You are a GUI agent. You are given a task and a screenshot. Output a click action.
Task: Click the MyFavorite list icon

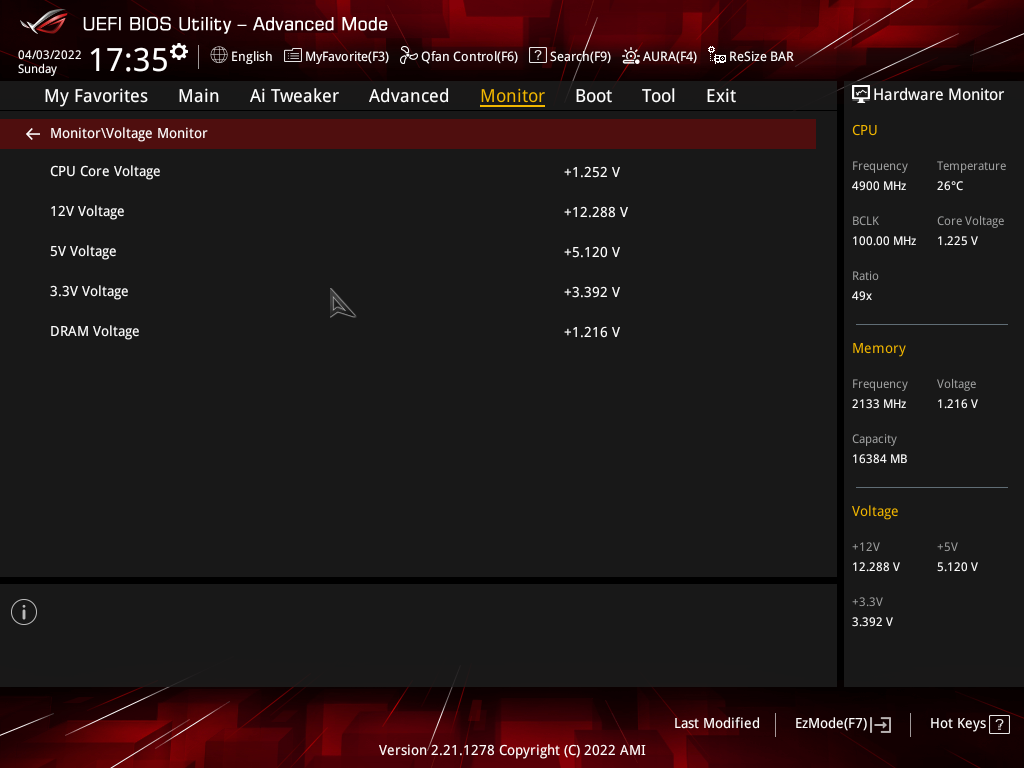[293, 56]
